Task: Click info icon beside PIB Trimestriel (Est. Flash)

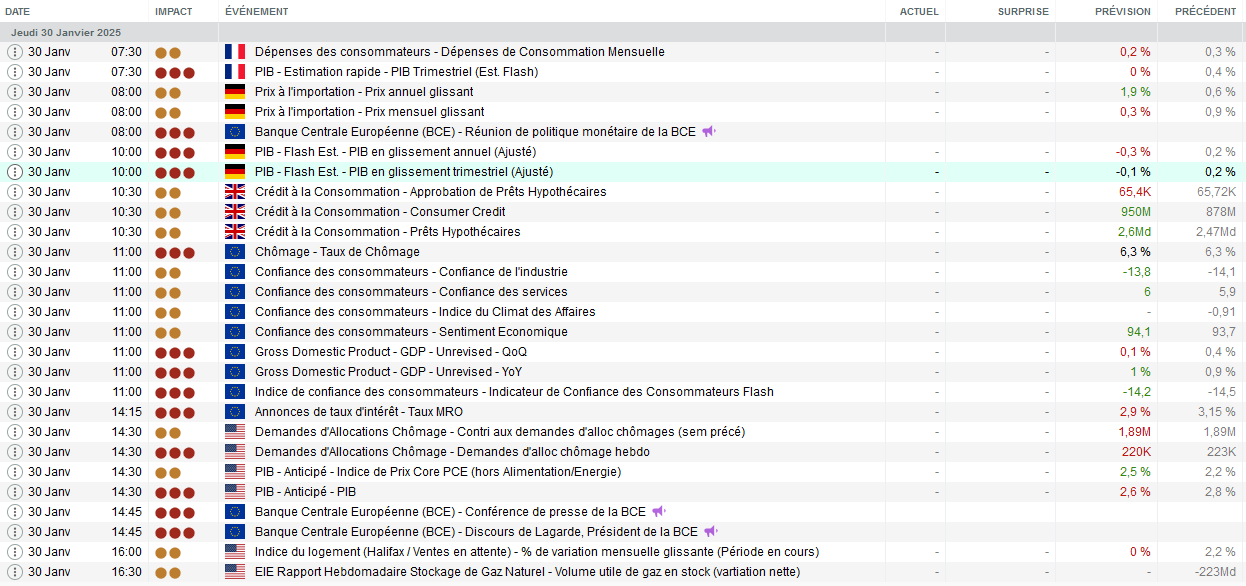Action: (x=14, y=72)
